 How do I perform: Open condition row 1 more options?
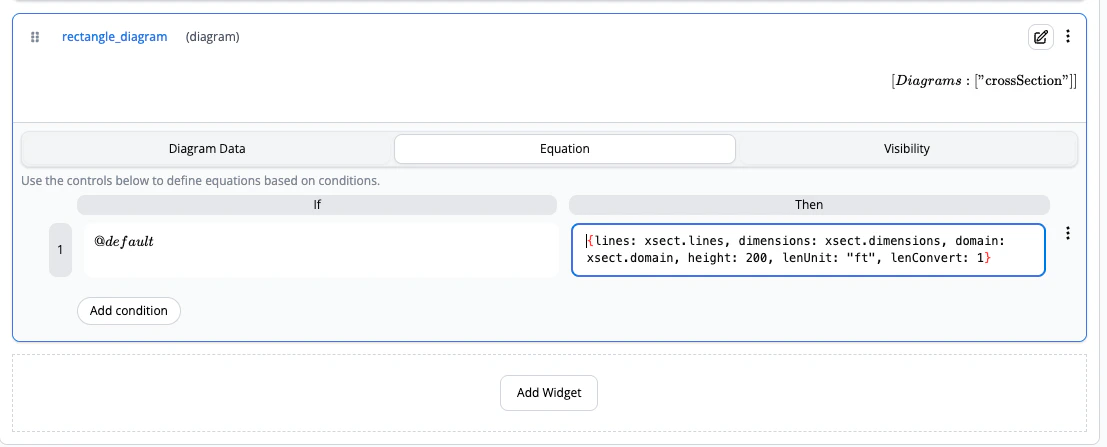(1068, 233)
